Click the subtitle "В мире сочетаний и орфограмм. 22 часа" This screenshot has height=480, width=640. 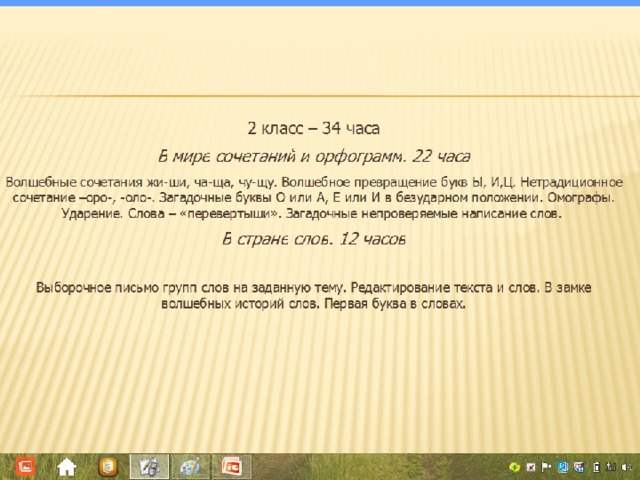314,156
